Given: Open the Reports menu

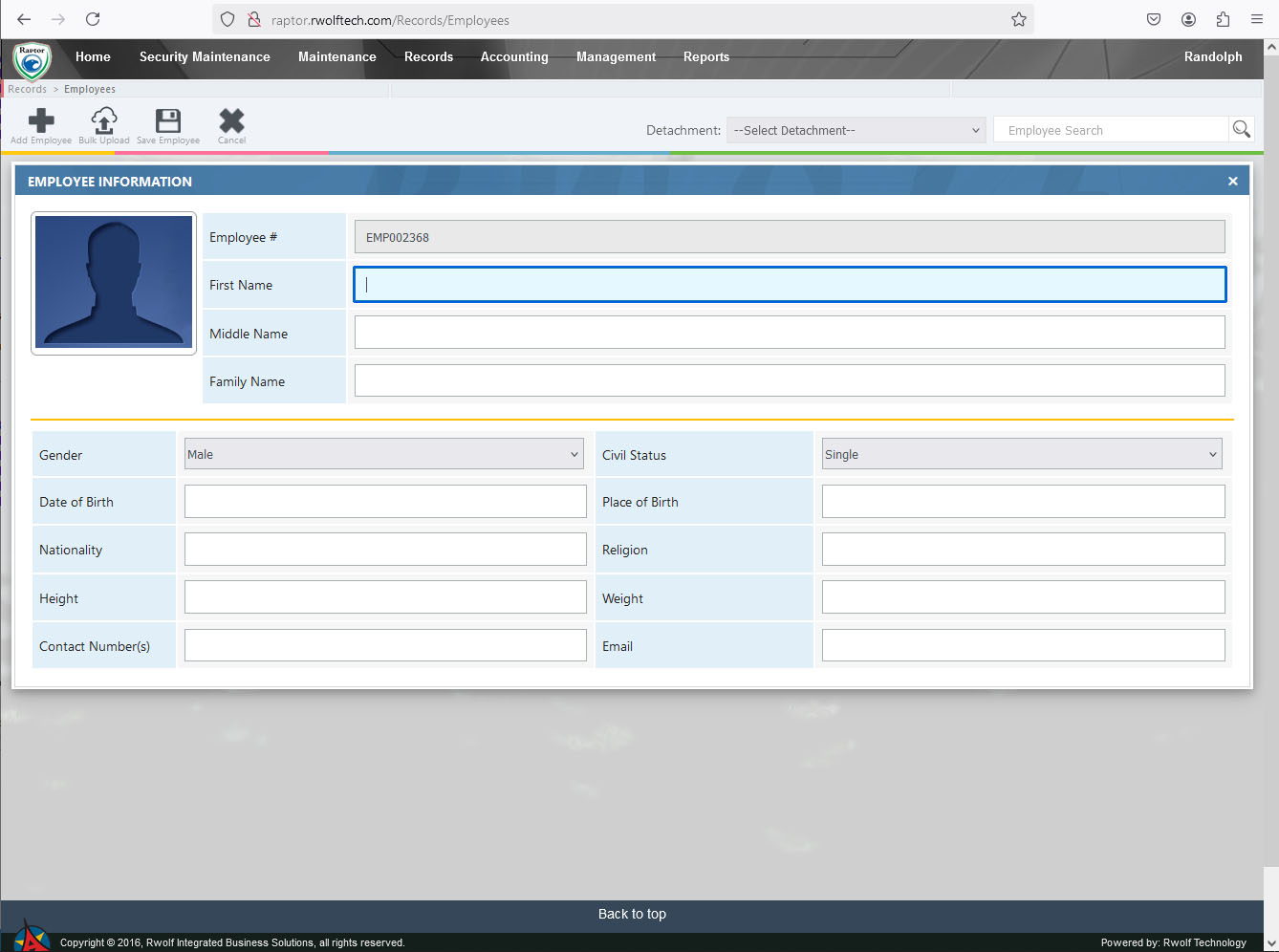Looking at the screenshot, I should coord(705,57).
